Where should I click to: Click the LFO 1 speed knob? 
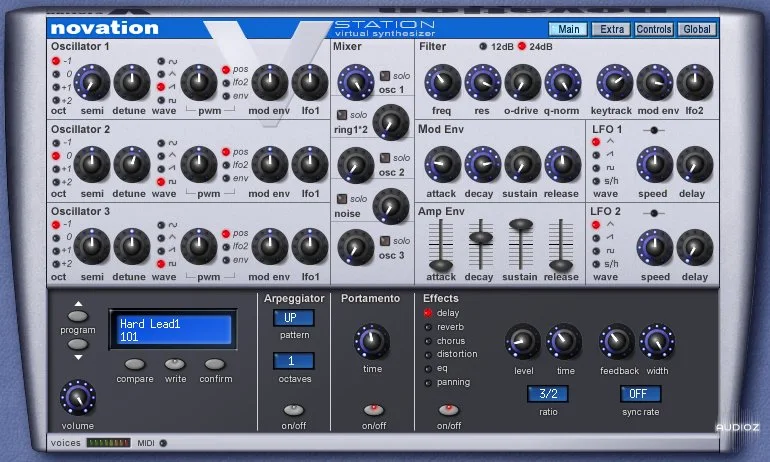655,164
